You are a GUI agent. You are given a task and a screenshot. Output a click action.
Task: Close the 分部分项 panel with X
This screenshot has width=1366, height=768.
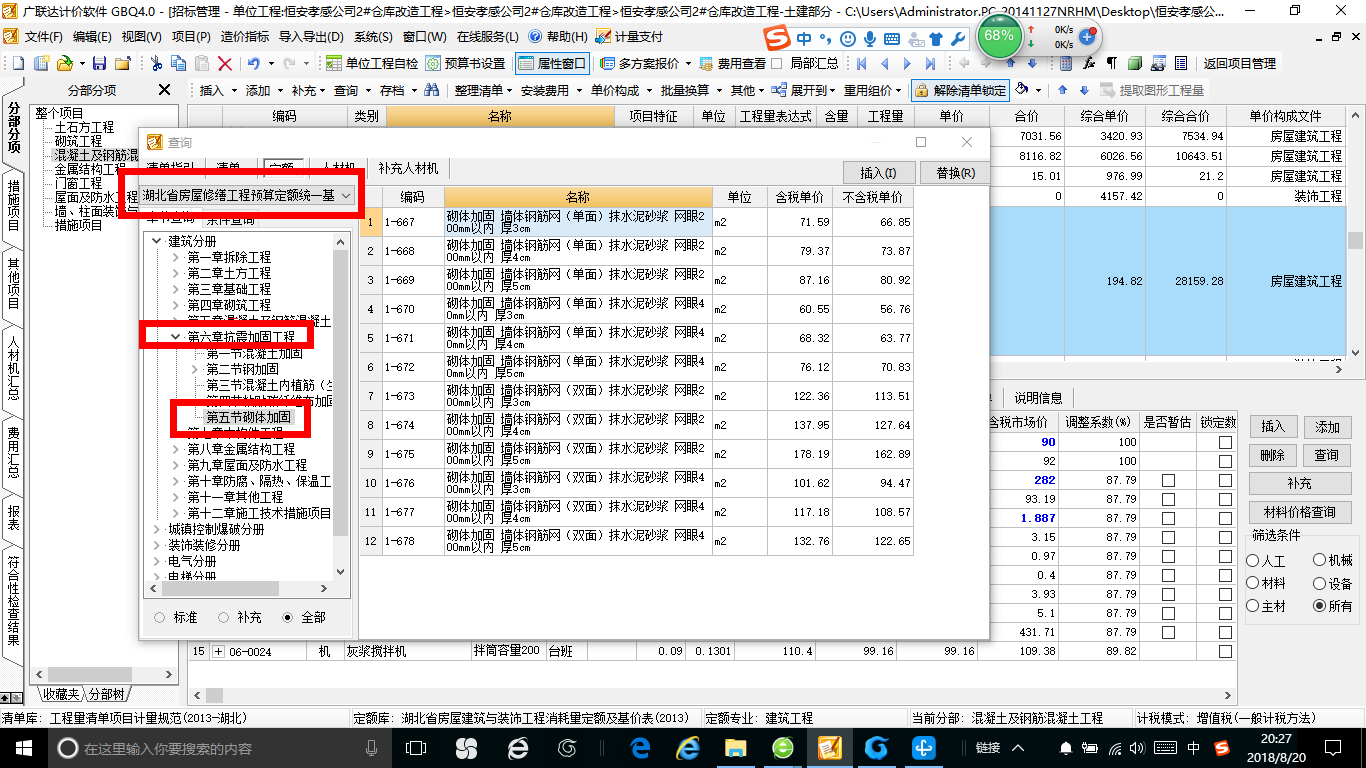point(165,90)
